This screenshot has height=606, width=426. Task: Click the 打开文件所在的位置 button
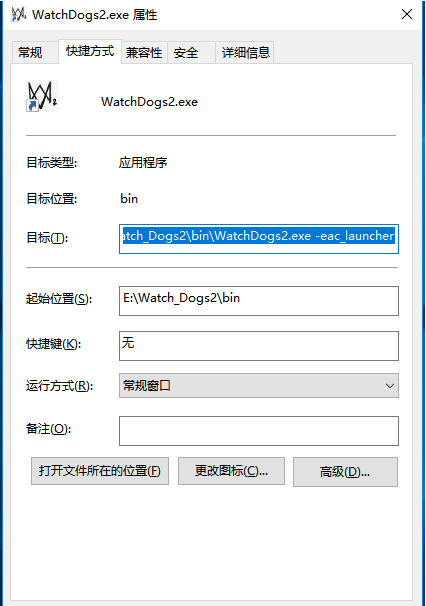pyautogui.click(x=100, y=471)
